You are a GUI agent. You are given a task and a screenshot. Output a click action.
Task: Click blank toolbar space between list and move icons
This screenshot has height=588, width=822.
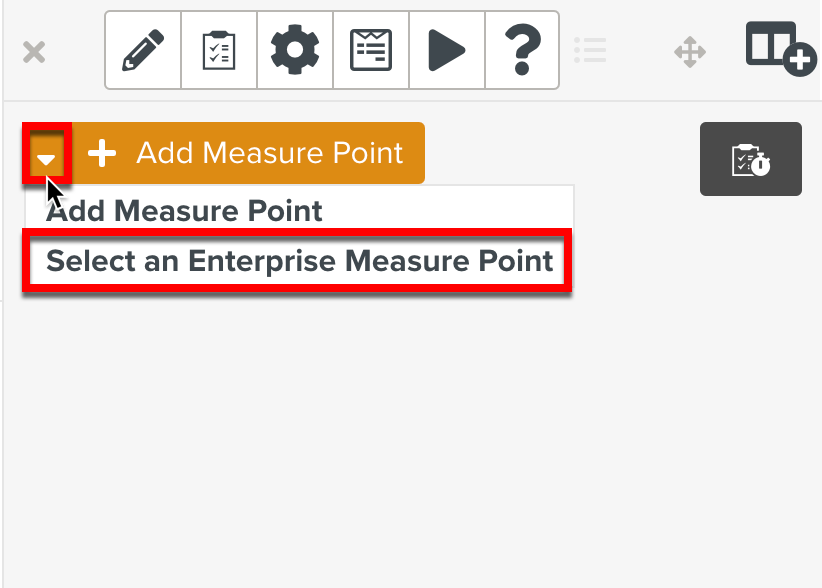(640, 52)
